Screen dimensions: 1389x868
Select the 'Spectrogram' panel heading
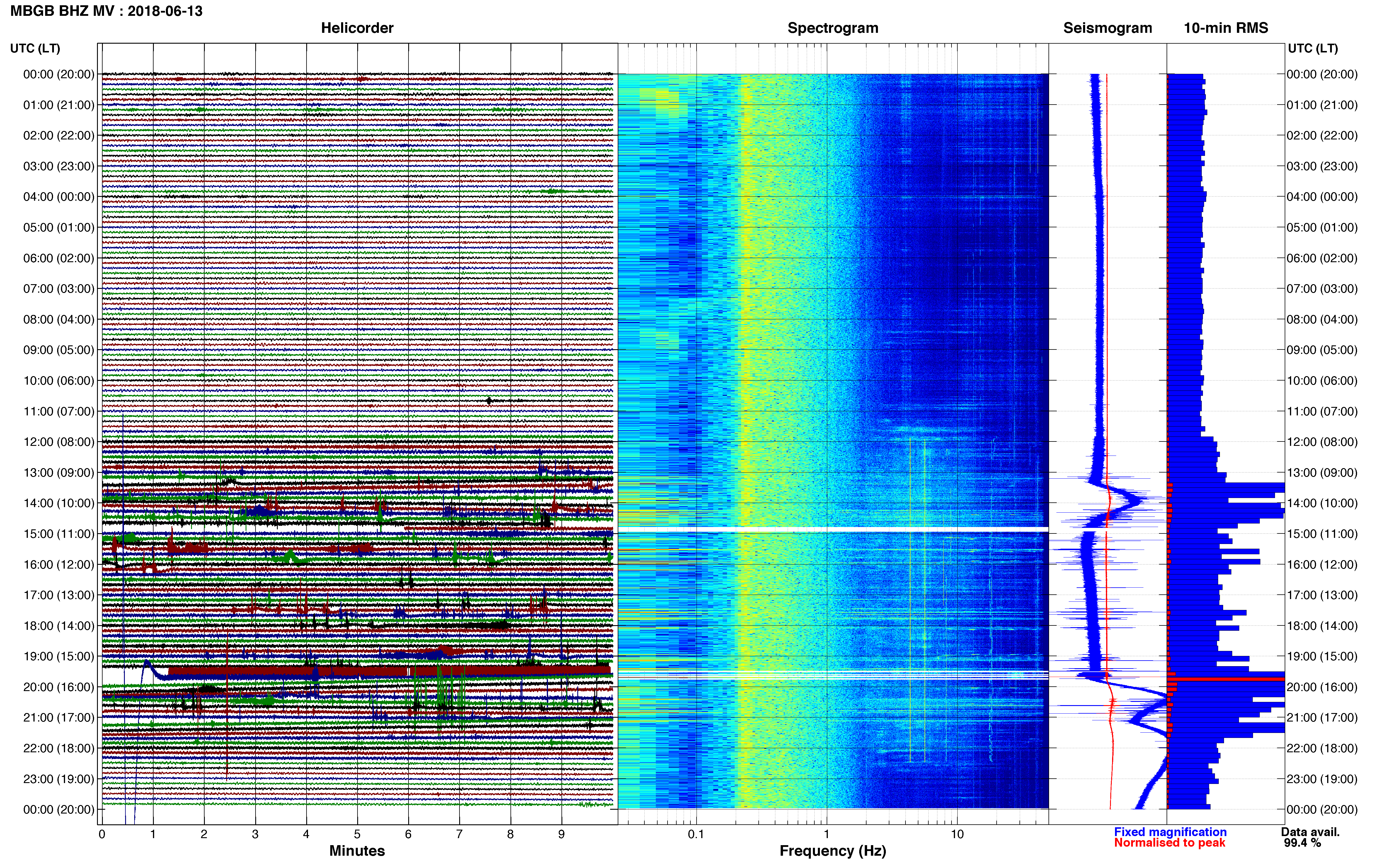coord(833,28)
